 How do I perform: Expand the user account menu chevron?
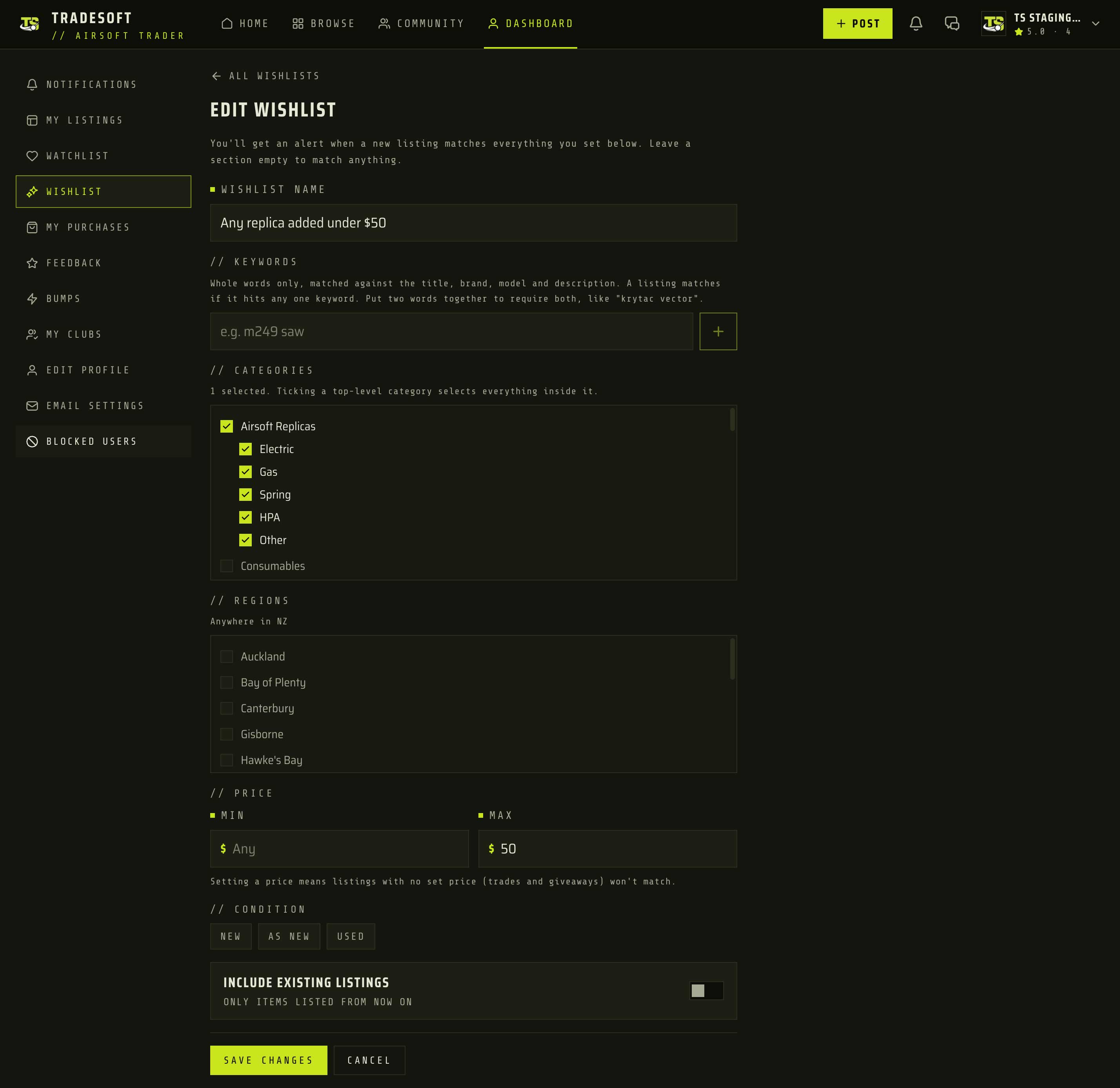[x=1095, y=24]
